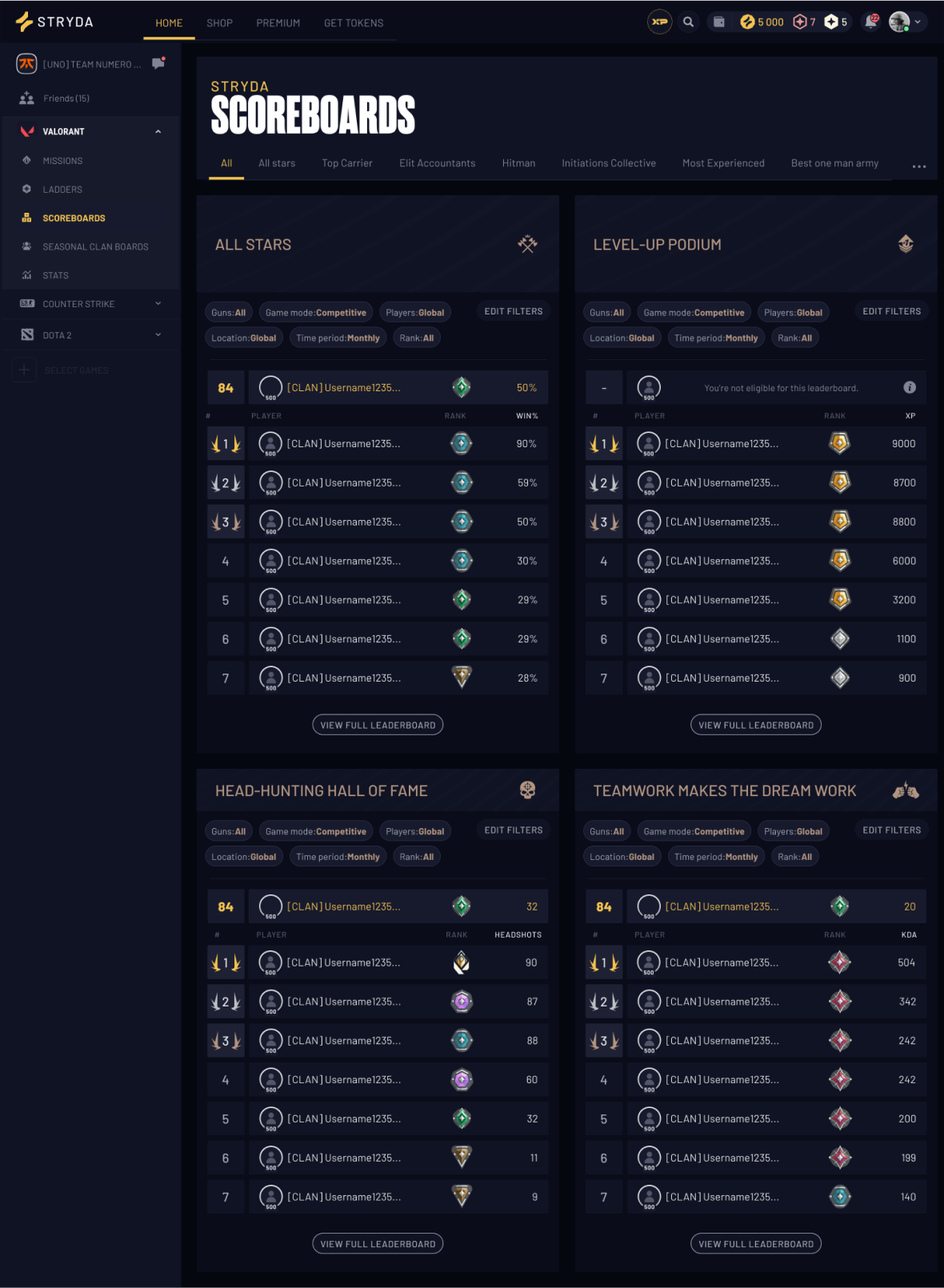Viewport: 944px width, 1288px height.
Task: Select Scoreboards in the sidebar
Action: pyautogui.click(x=74, y=218)
